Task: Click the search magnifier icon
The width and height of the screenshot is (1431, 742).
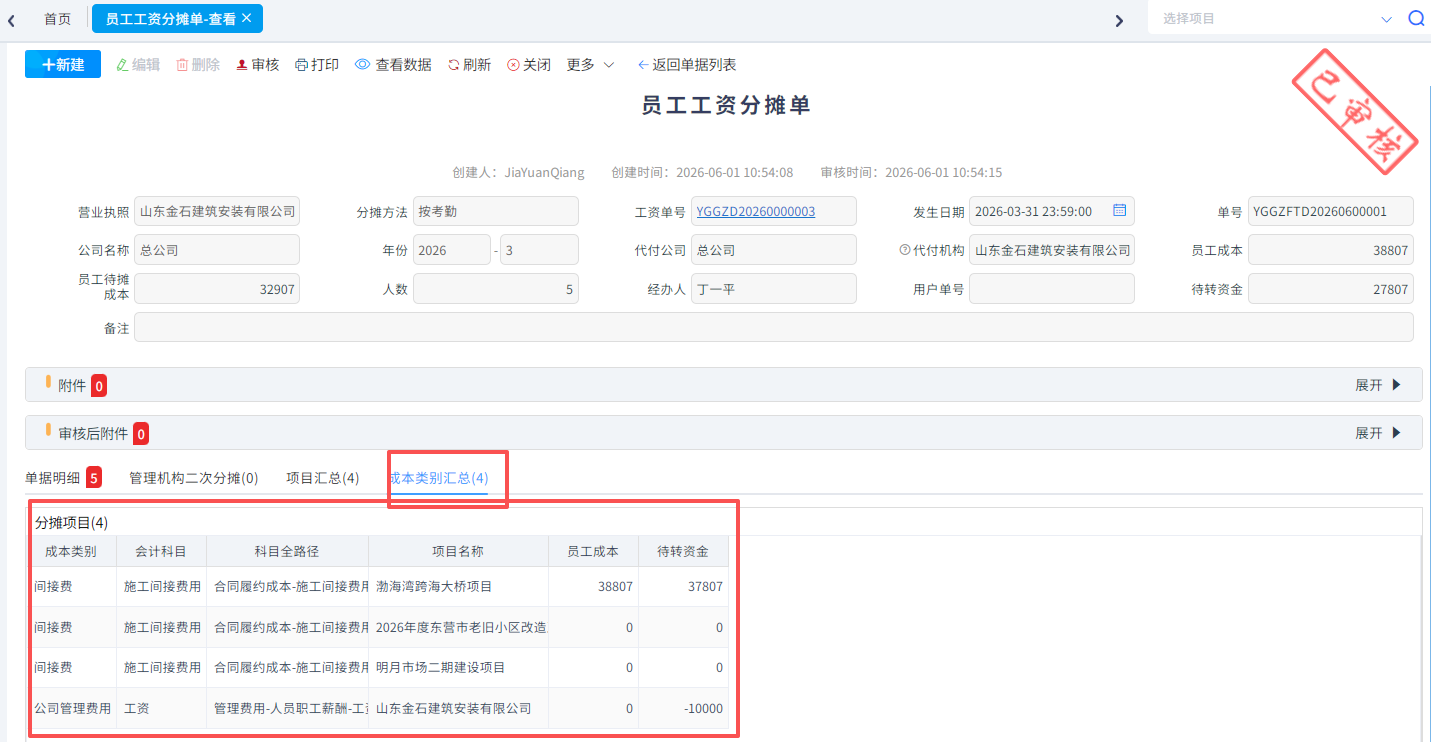Action: click(x=1416, y=18)
